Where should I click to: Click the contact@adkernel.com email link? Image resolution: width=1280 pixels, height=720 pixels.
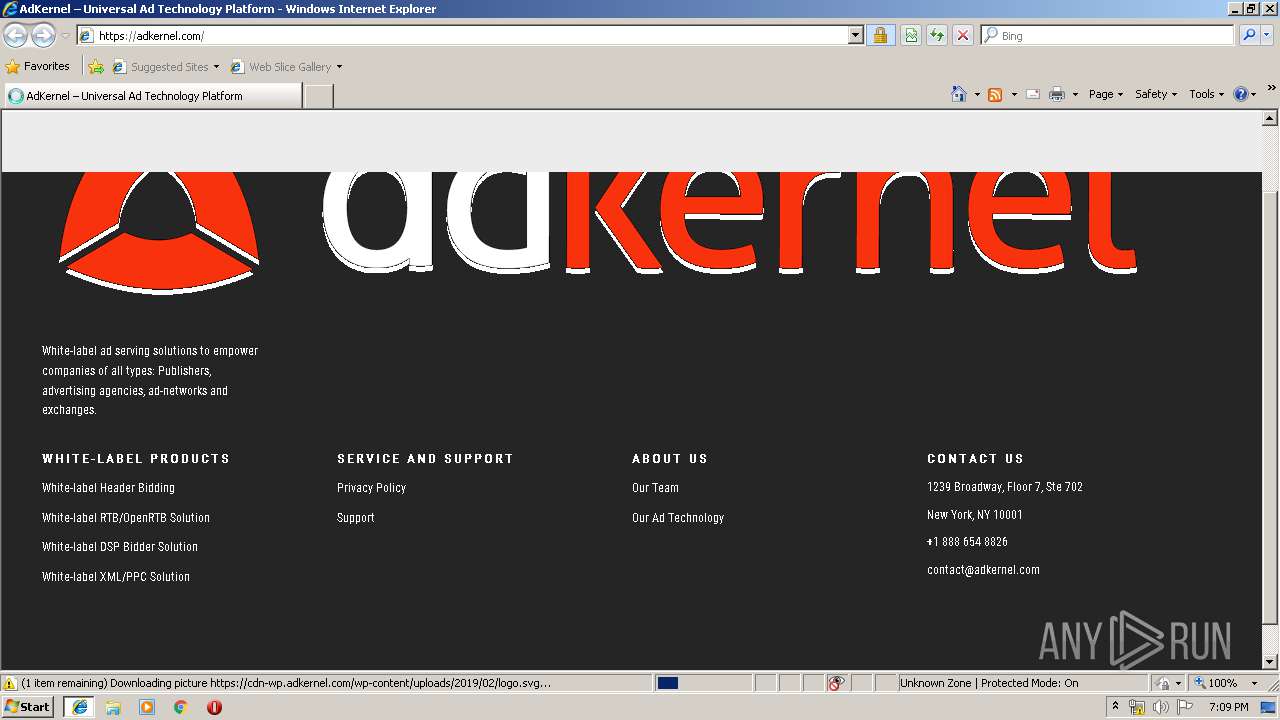click(983, 570)
